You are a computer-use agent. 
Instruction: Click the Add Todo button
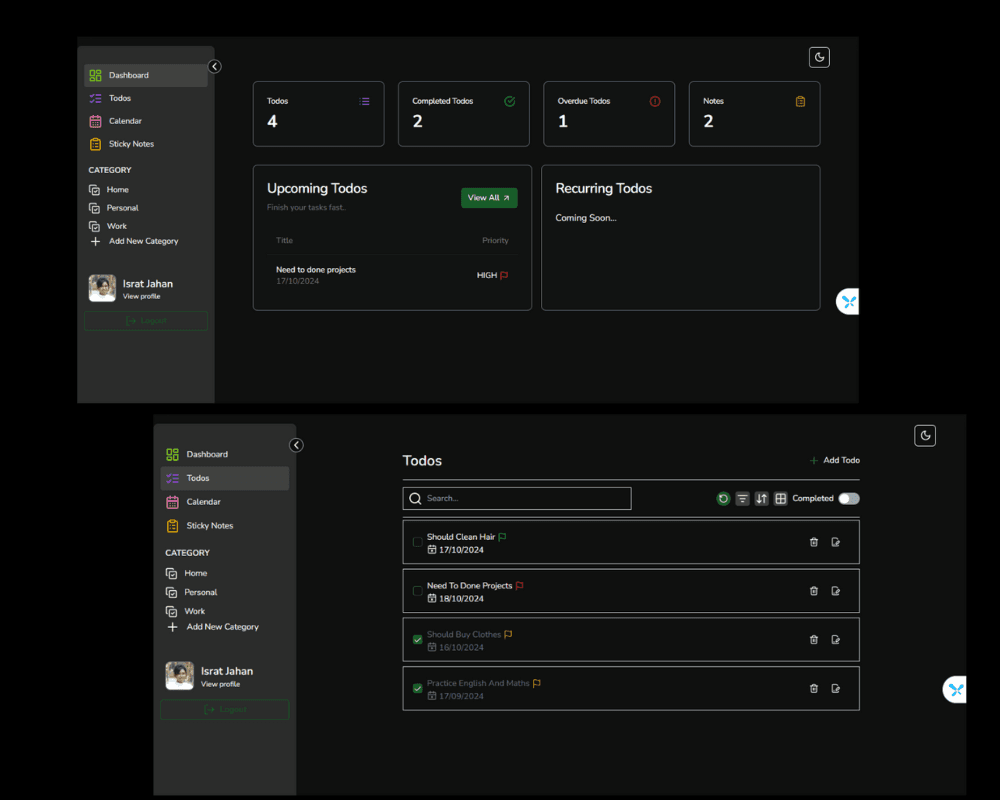835,460
